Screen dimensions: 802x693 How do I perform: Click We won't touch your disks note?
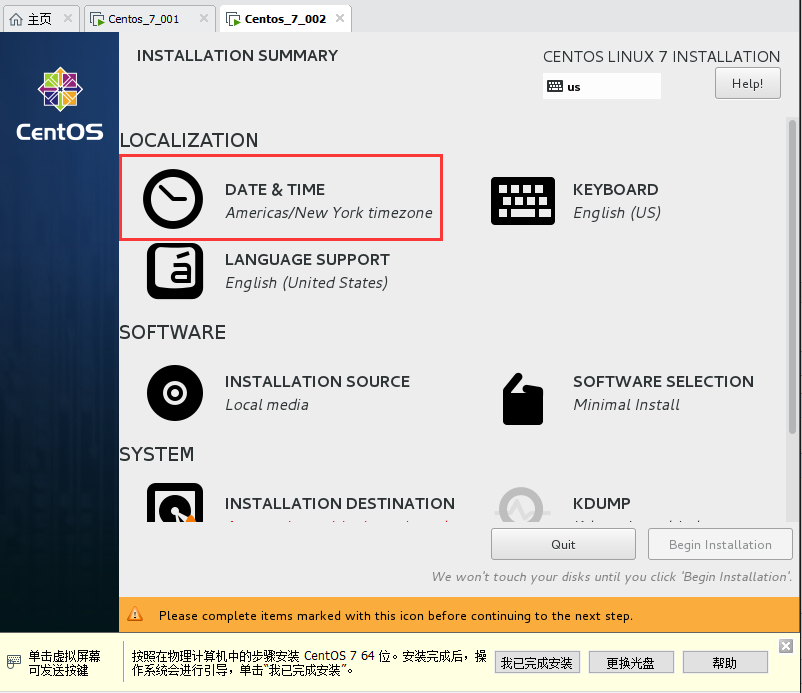(612, 577)
